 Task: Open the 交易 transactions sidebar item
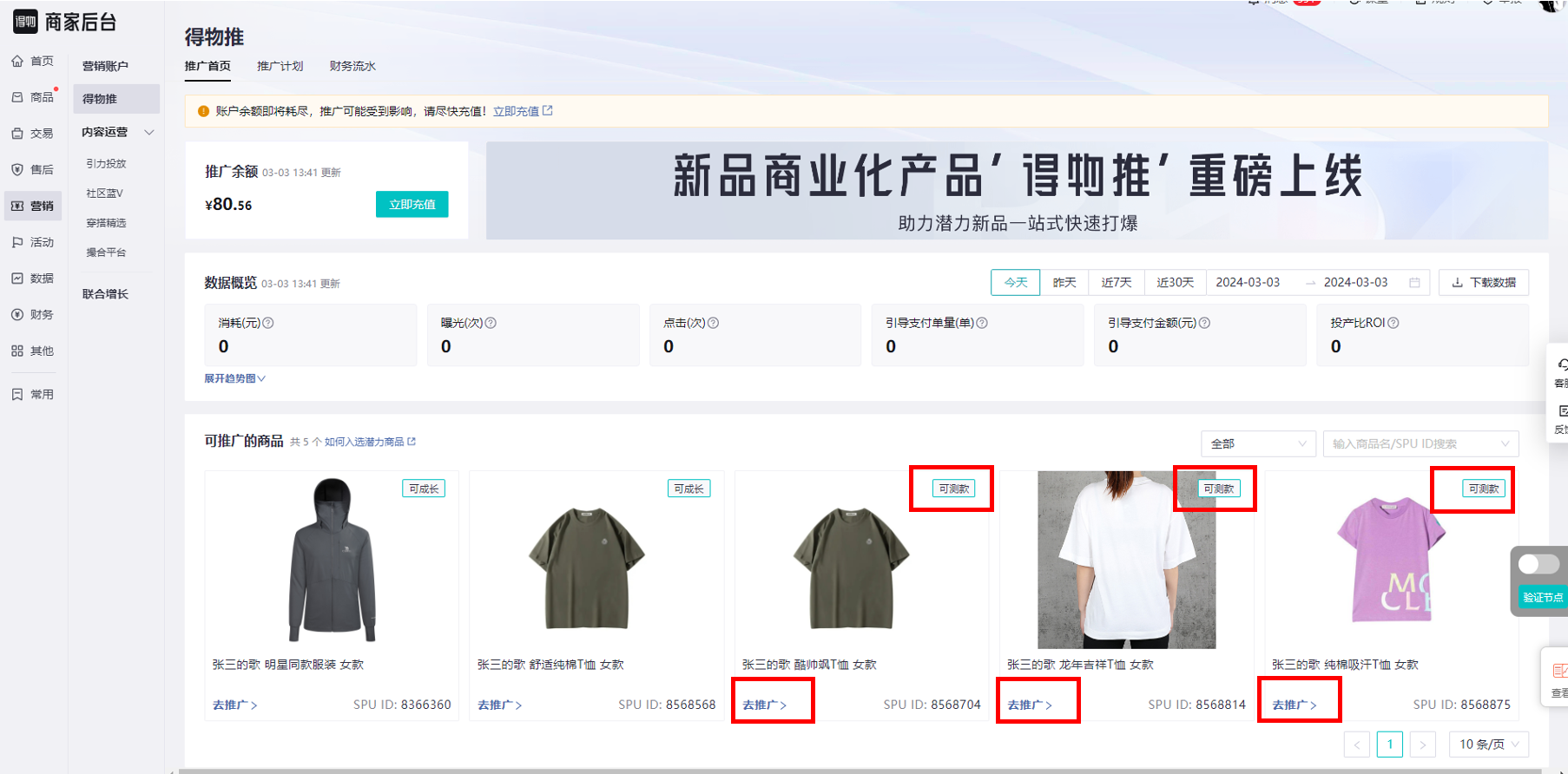pos(33,134)
